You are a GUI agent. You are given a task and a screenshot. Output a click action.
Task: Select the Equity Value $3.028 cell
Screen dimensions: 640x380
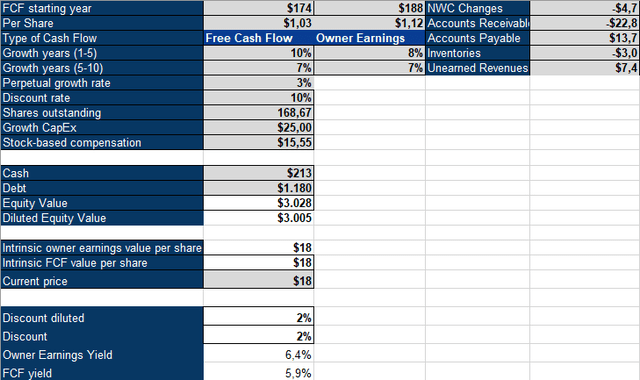(258, 203)
